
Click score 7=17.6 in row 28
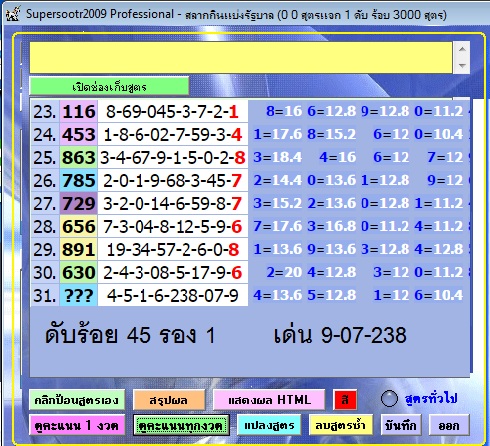click(278, 226)
